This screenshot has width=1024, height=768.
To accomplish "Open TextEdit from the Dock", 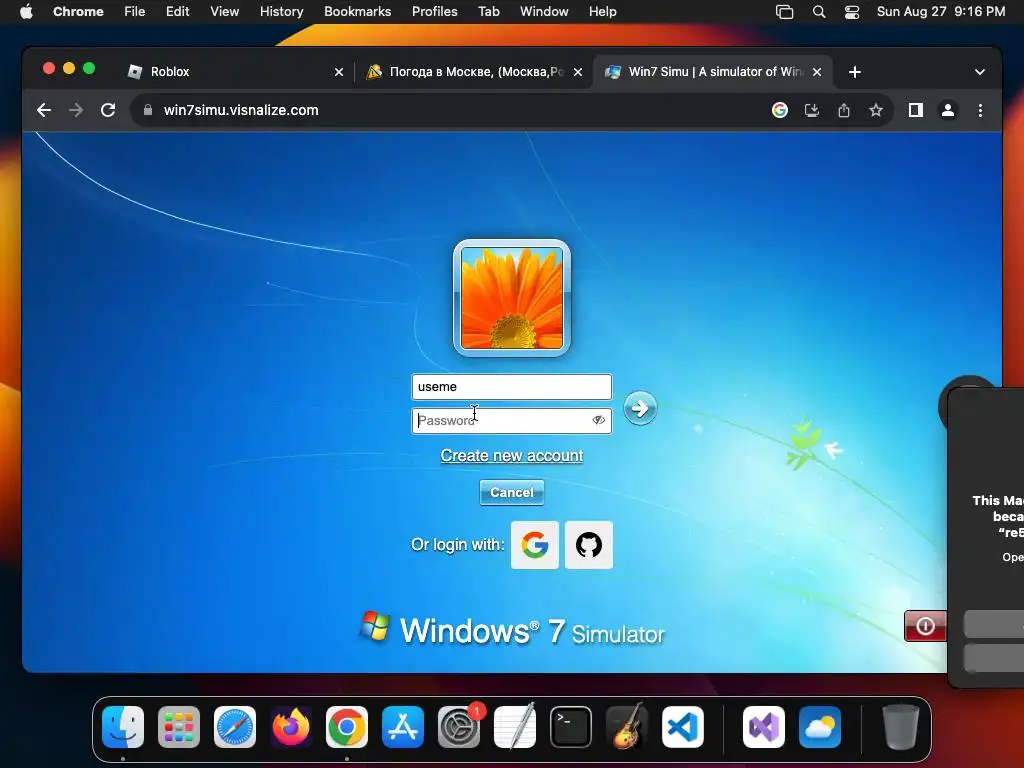I will coord(515,727).
